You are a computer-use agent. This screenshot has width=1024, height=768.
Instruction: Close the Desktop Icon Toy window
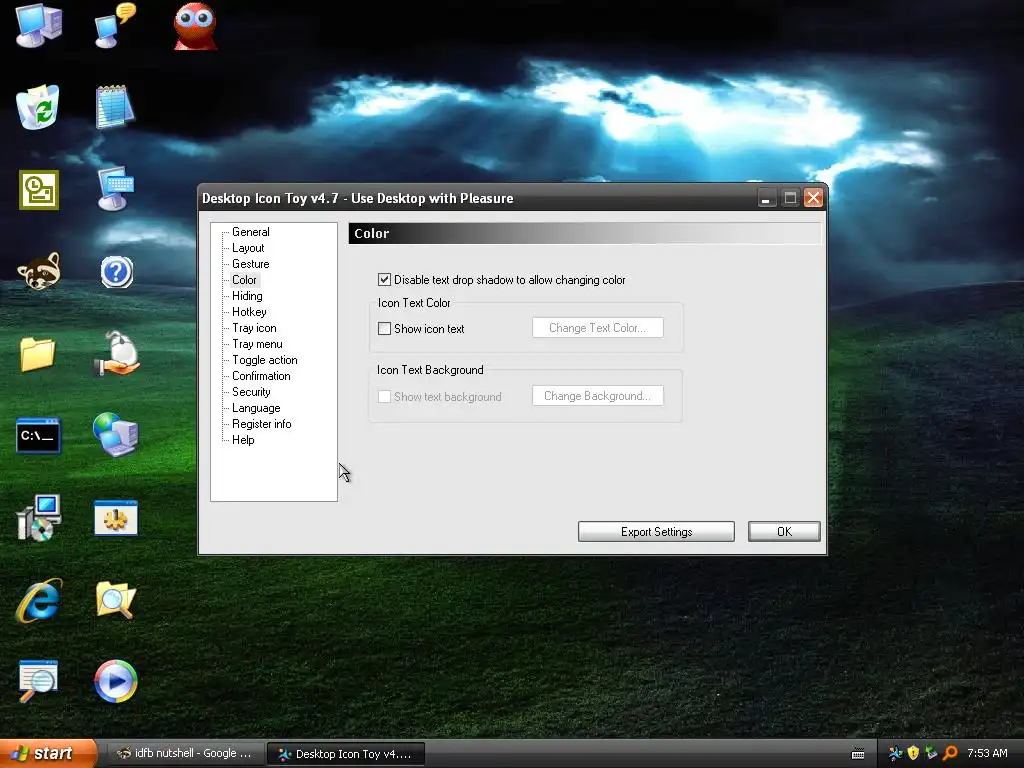[x=813, y=198]
